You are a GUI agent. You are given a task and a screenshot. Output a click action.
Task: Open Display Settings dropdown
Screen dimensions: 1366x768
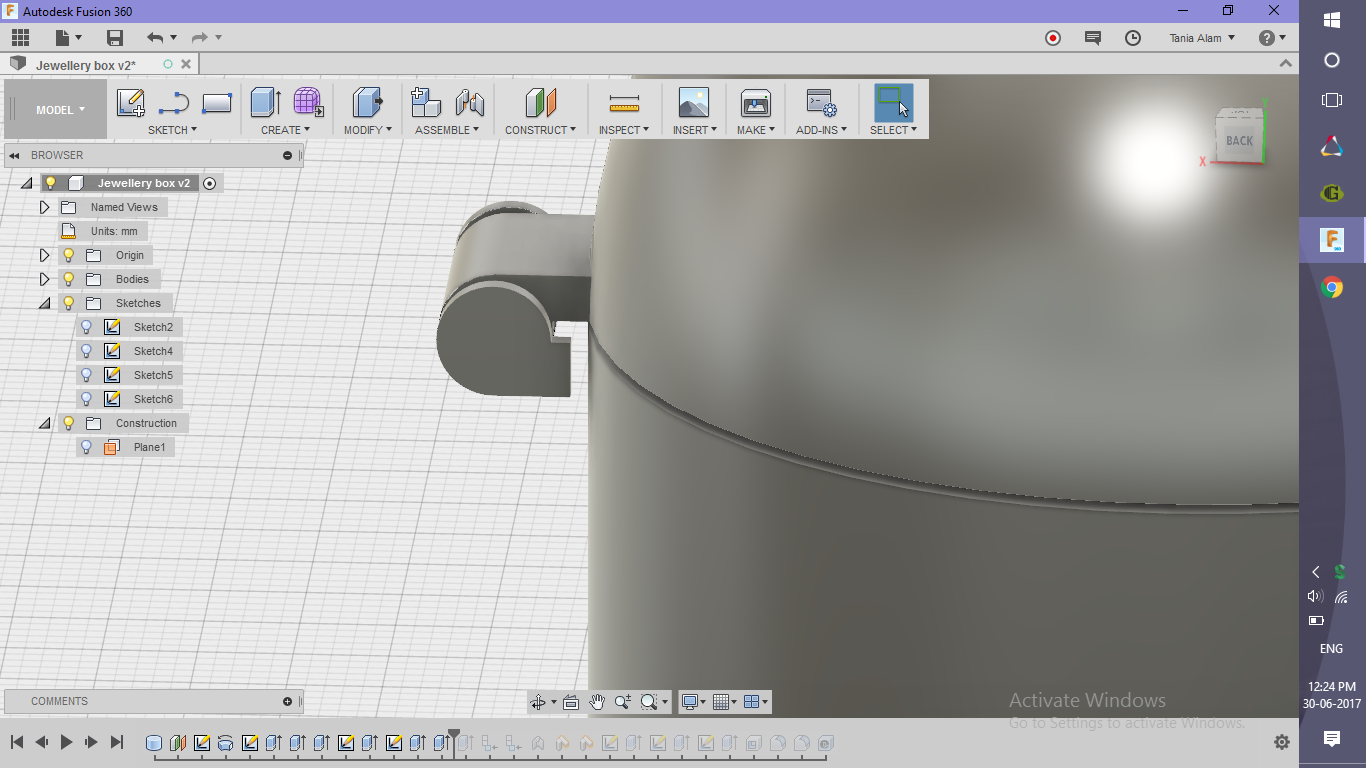point(693,702)
